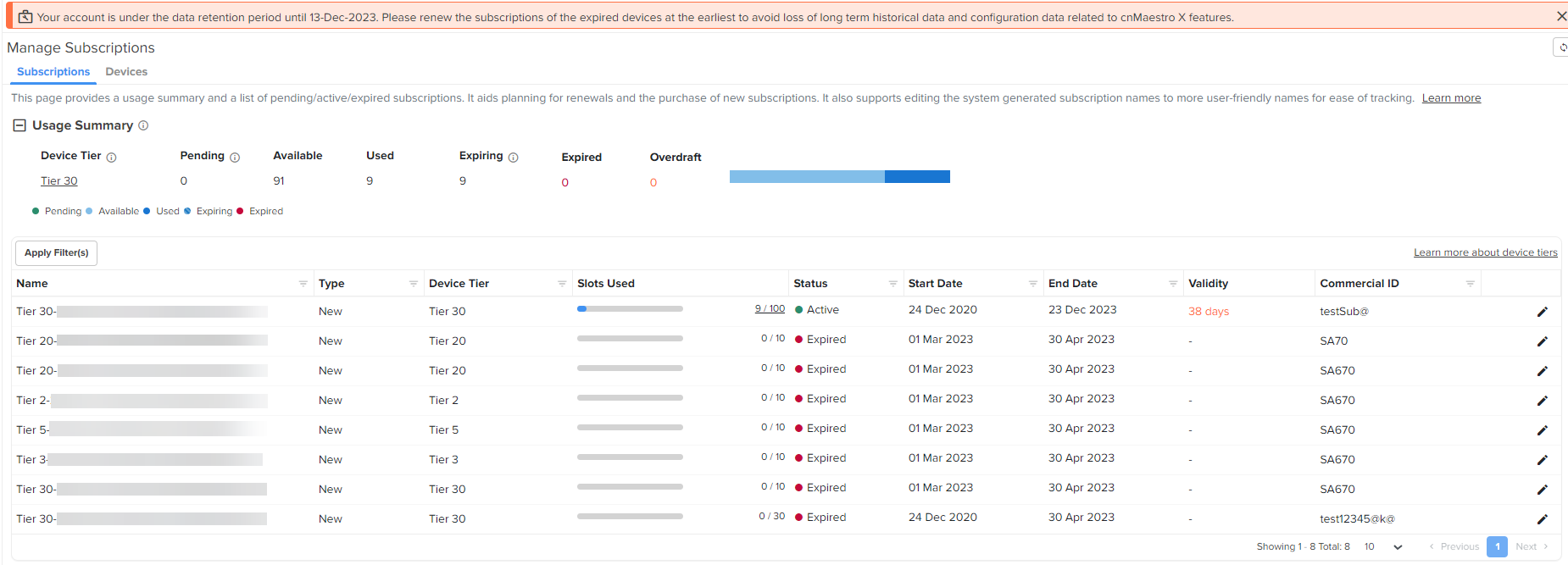Click edit pencil on the test12345@k@ row
Image resolution: width=1568 pixels, height=565 pixels.
[x=1542, y=519]
